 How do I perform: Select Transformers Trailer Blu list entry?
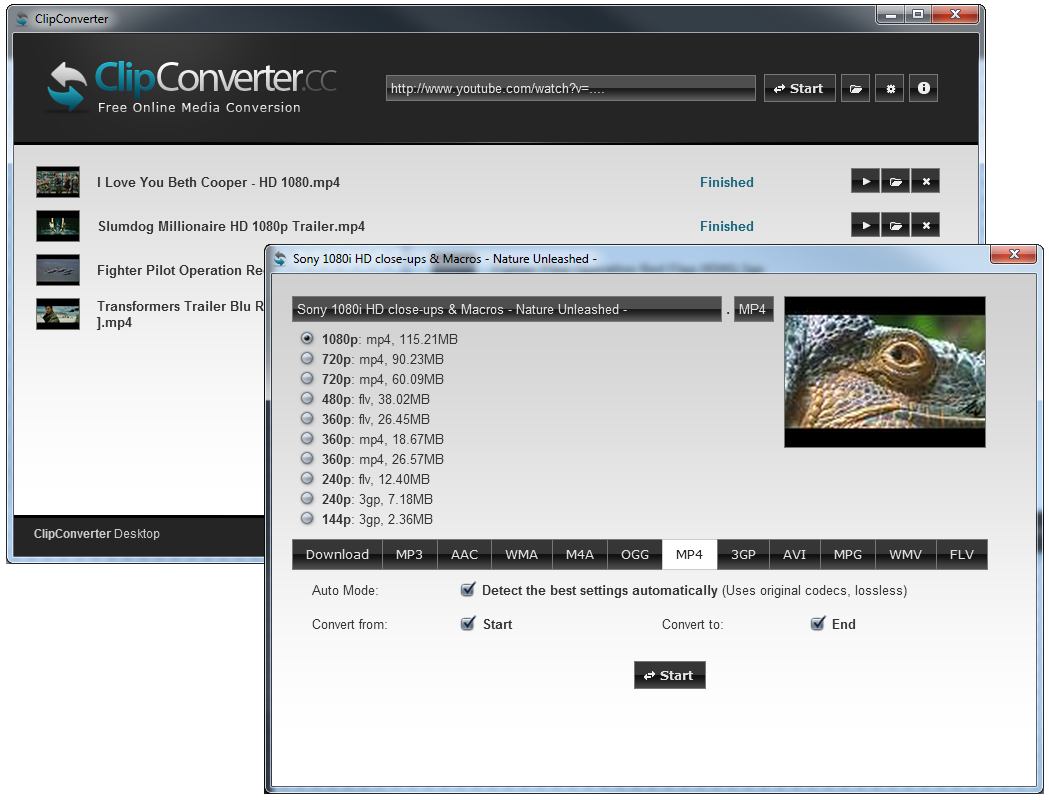(x=181, y=314)
